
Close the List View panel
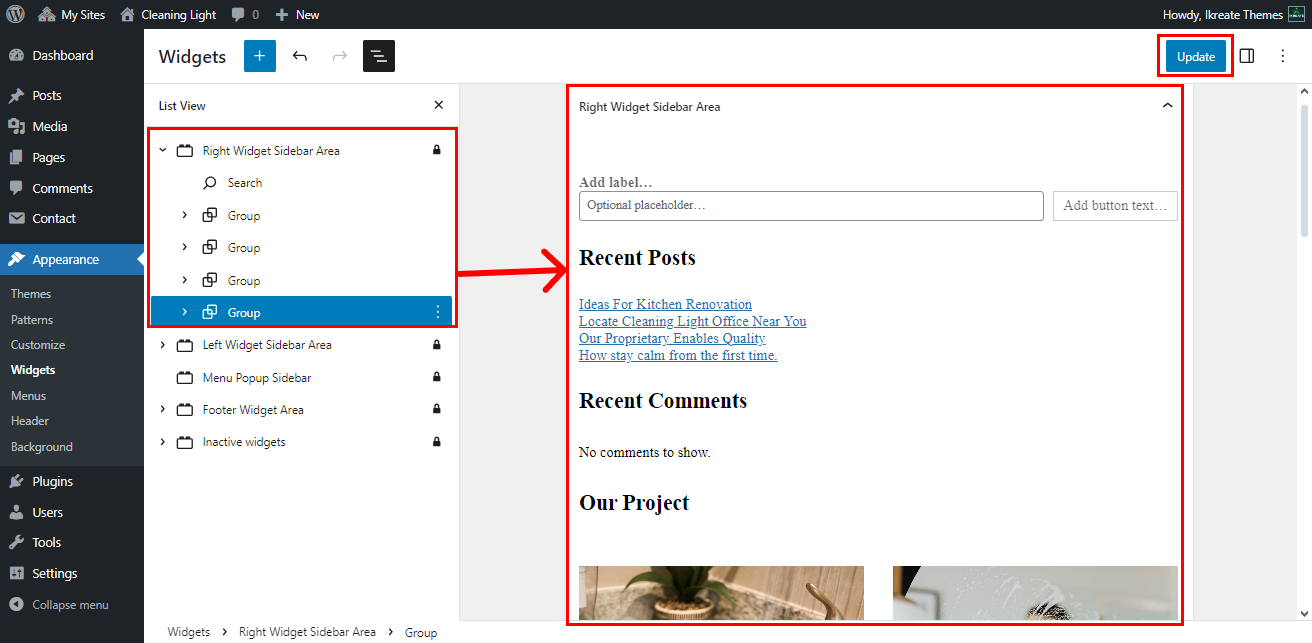tap(438, 105)
